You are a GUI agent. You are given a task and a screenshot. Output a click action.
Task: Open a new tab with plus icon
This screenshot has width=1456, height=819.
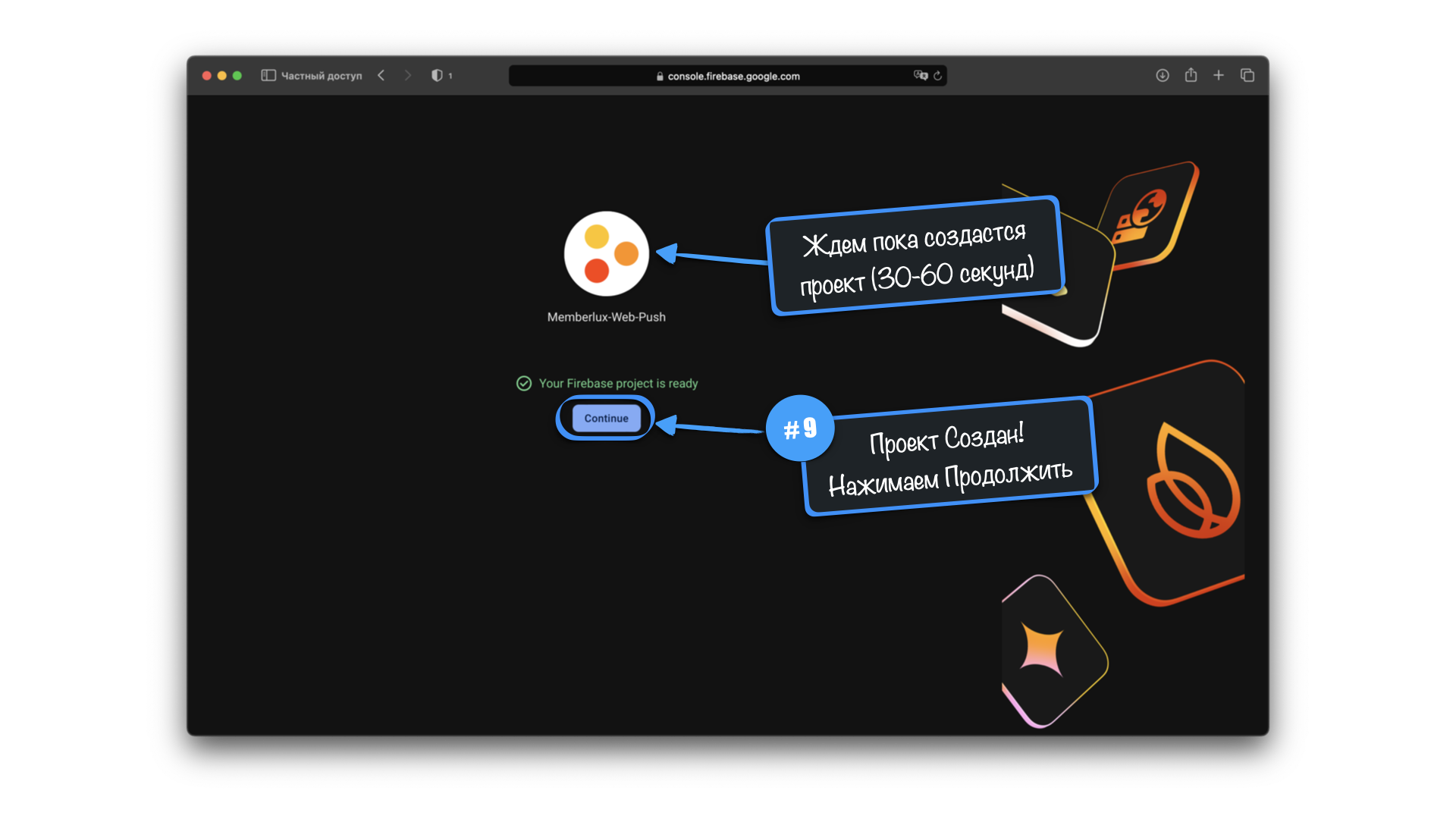click(x=1219, y=75)
